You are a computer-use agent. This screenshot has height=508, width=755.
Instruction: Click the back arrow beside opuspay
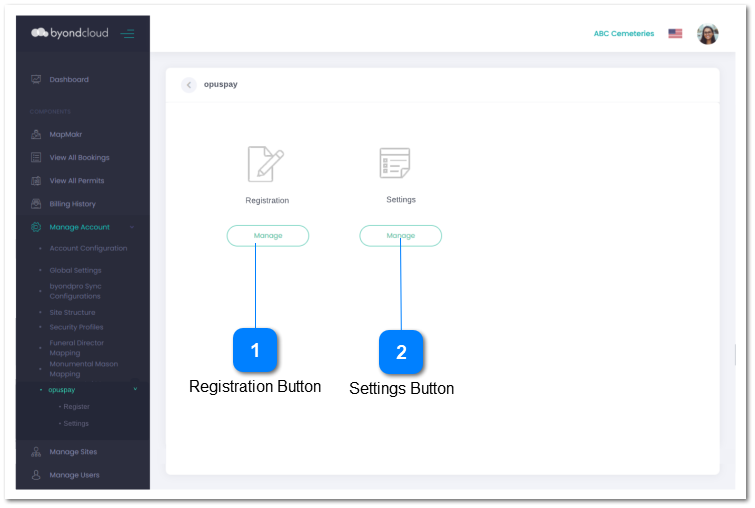pos(189,85)
